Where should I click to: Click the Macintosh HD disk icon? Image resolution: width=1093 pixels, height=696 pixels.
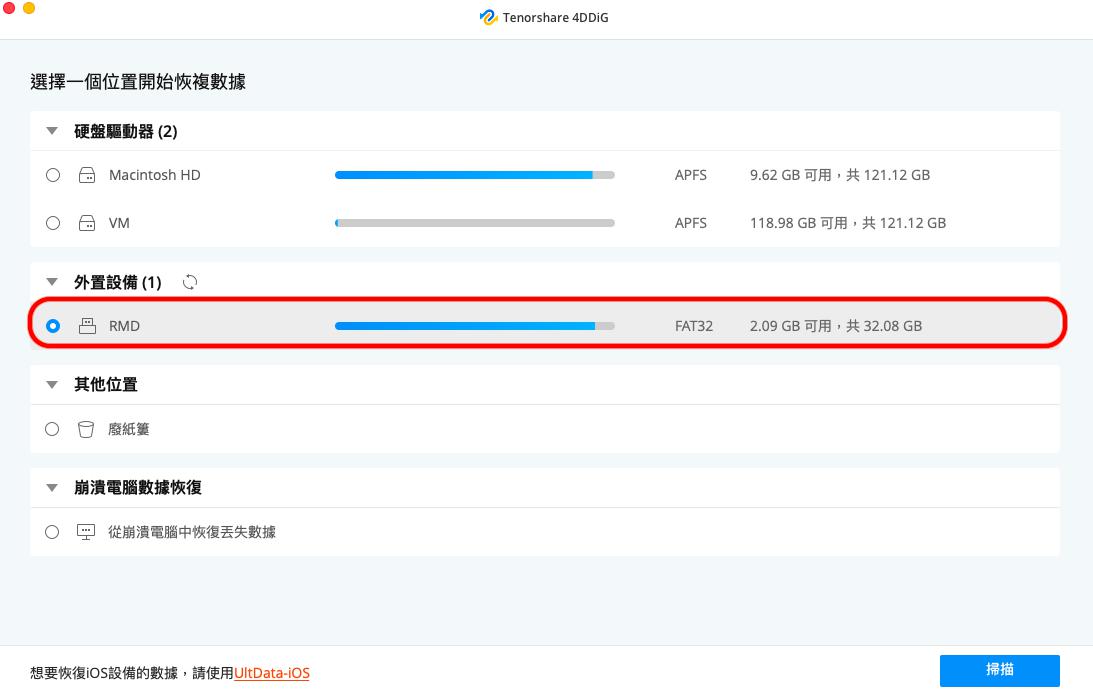point(87,175)
